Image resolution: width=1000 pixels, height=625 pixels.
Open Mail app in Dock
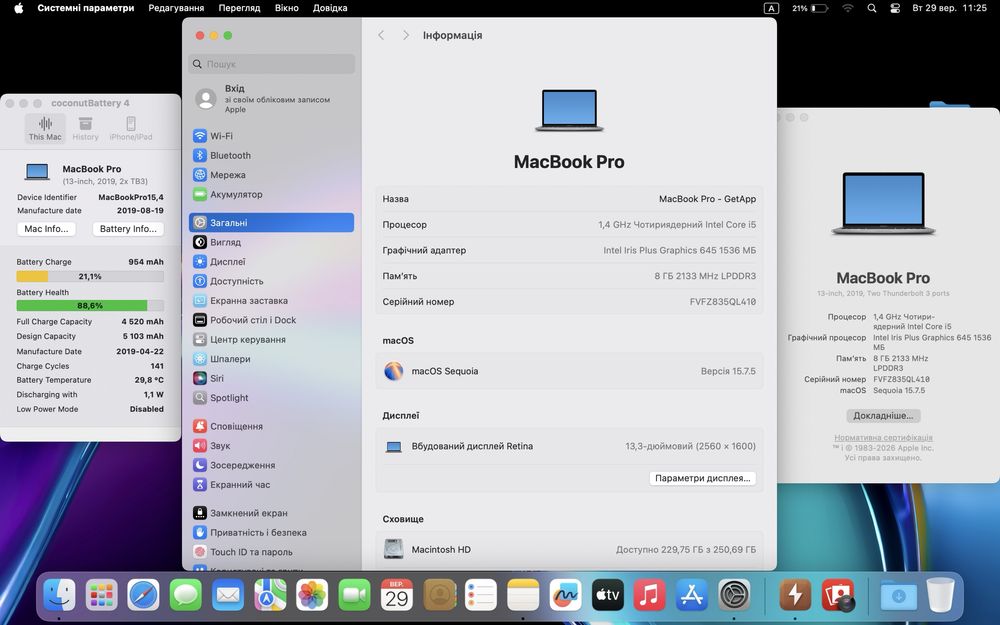(228, 595)
